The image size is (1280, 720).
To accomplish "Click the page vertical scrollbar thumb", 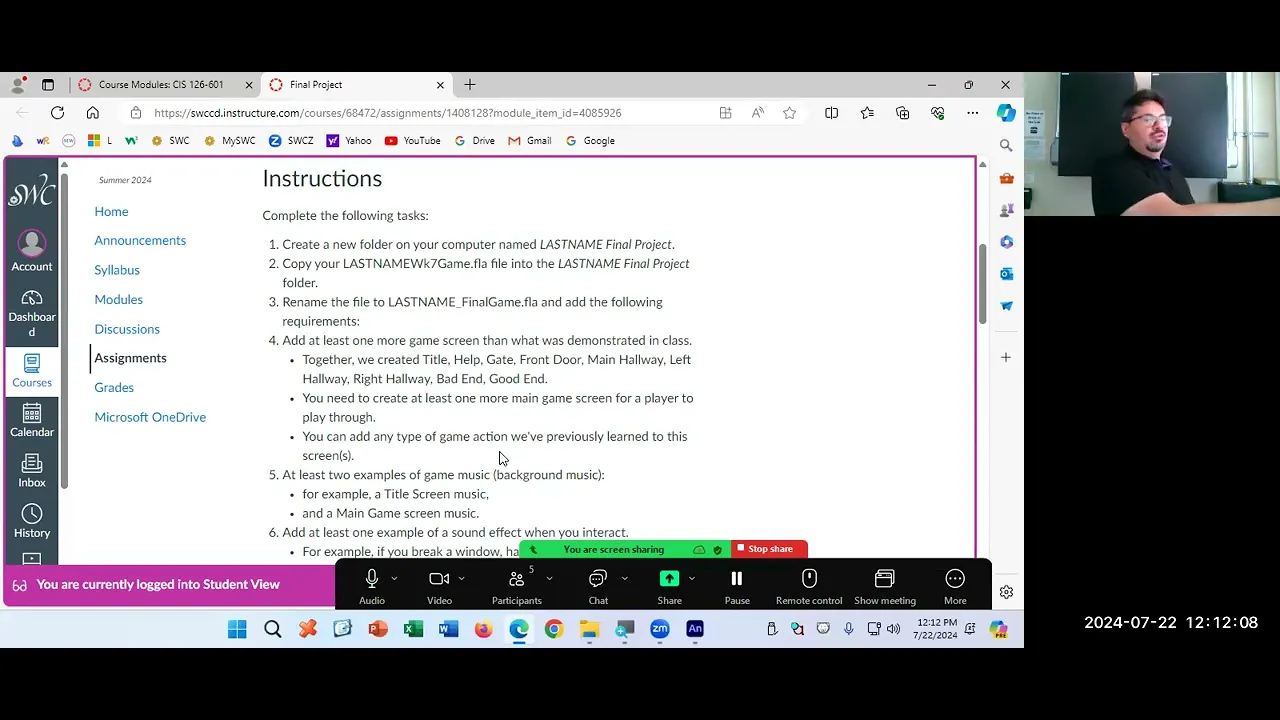I will click(982, 284).
